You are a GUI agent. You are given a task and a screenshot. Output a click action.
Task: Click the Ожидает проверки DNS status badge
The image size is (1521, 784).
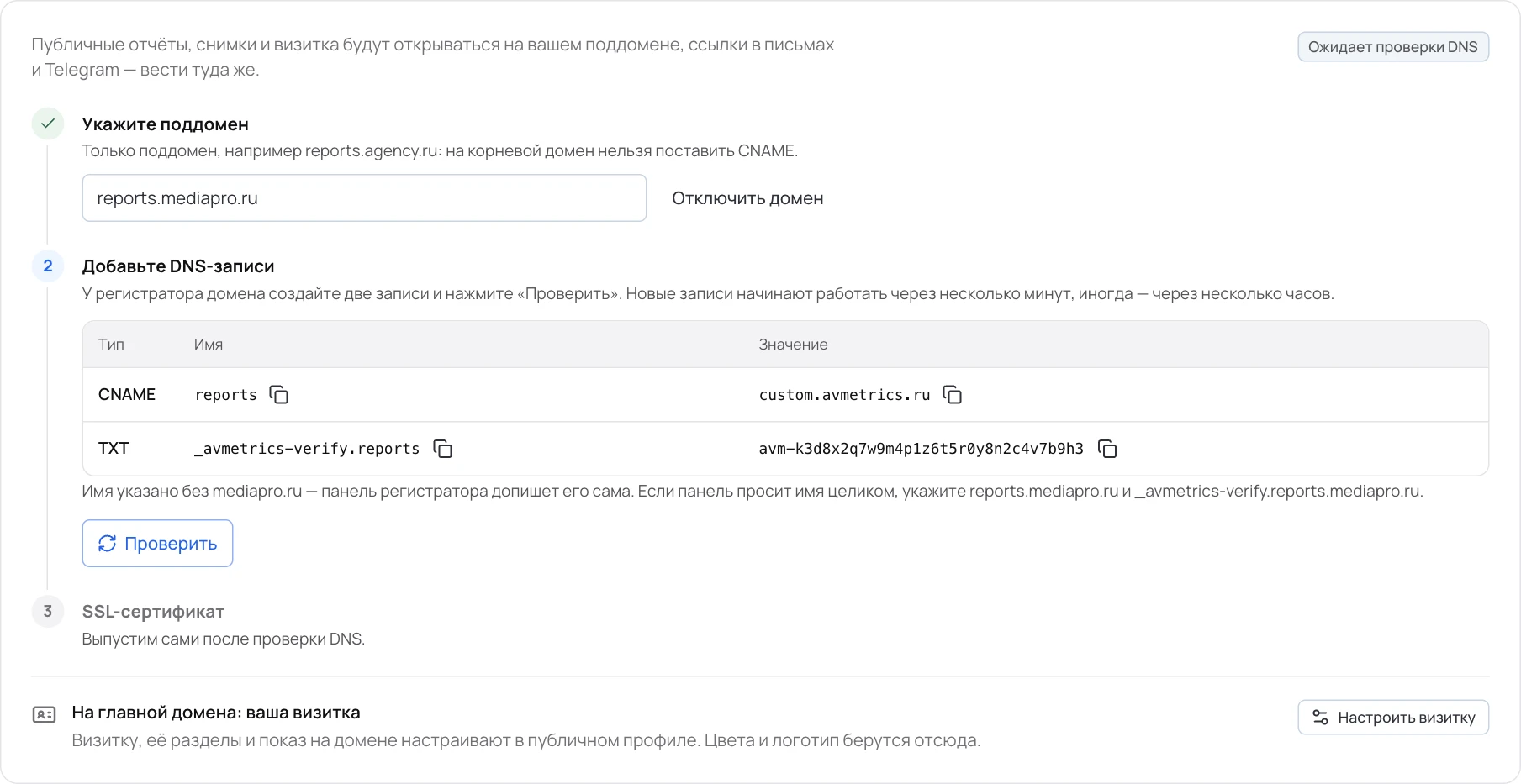pos(1393,47)
